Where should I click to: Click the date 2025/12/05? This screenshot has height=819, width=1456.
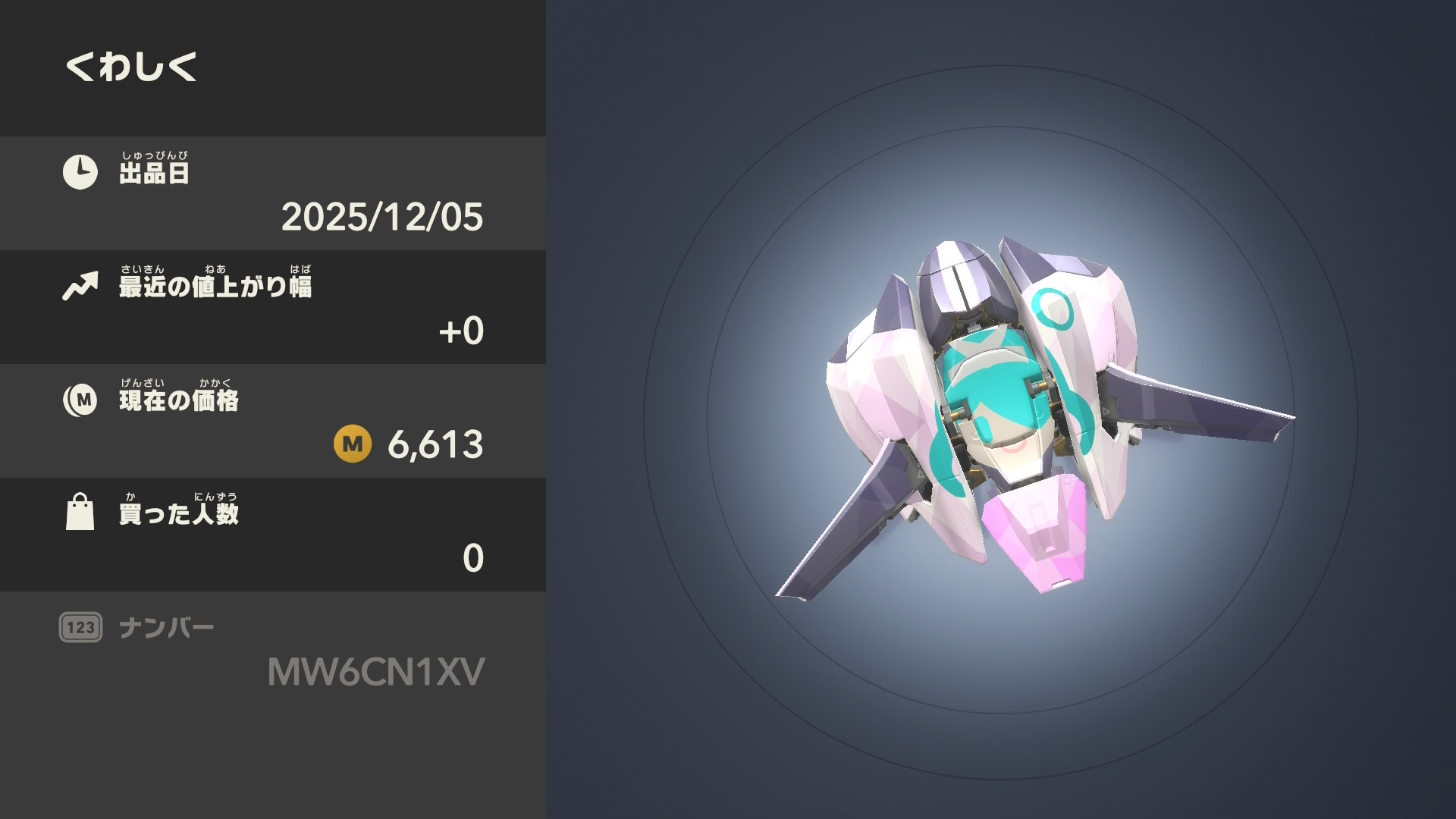click(x=382, y=217)
